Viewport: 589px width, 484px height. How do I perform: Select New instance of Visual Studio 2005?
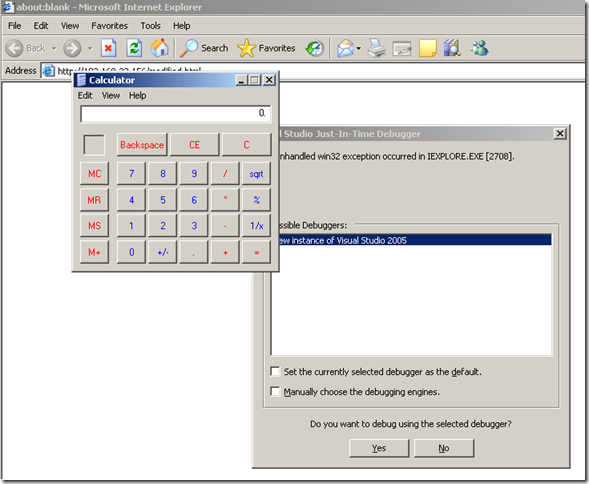[415, 240]
